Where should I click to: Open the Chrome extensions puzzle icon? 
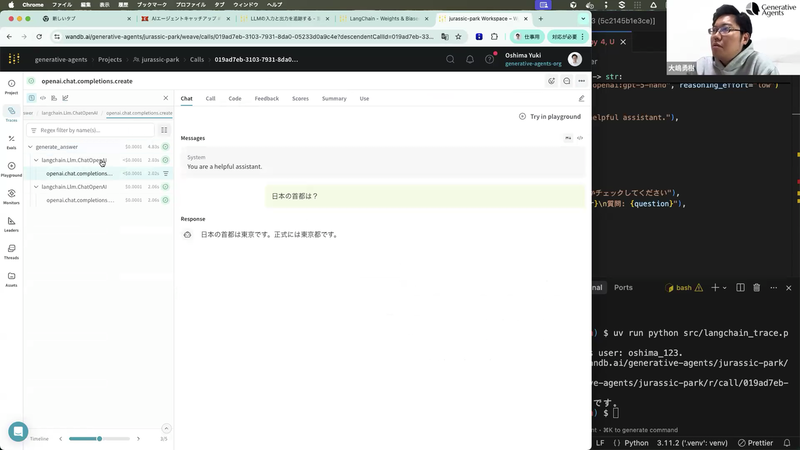coord(494,37)
